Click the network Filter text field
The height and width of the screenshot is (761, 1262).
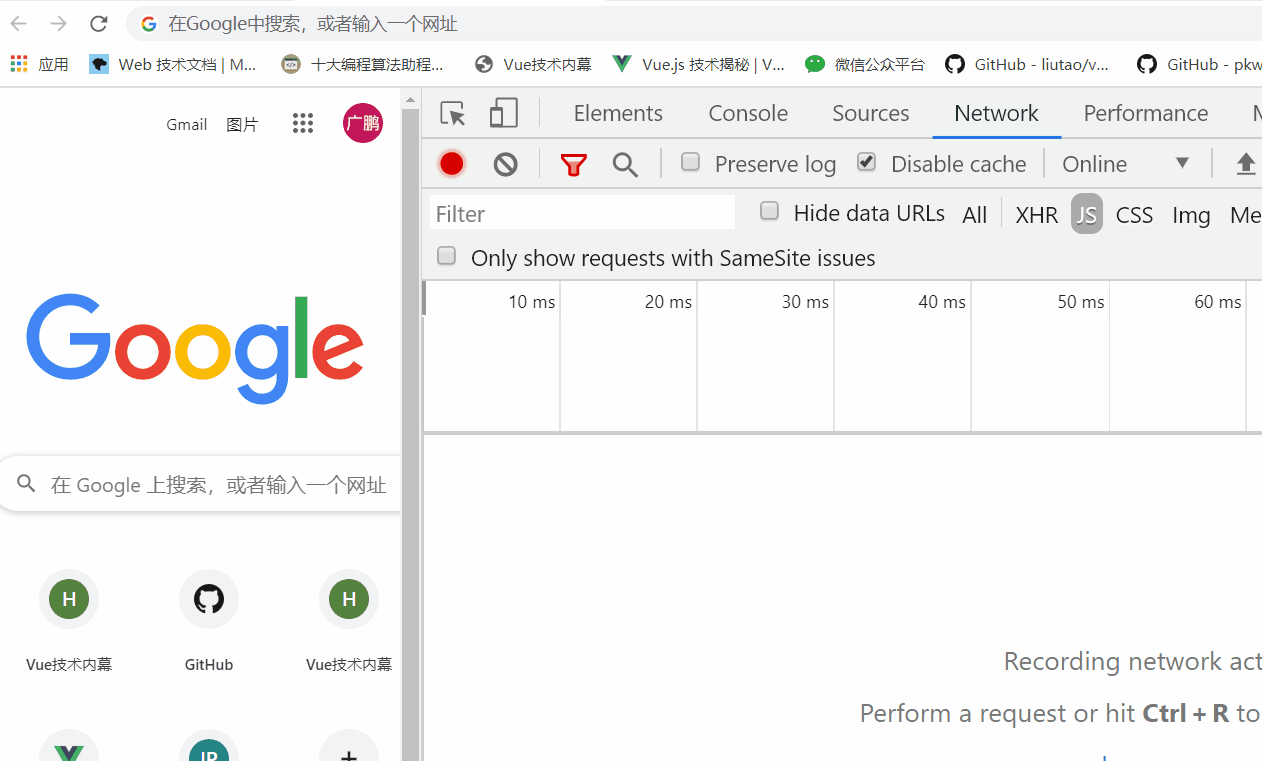pyautogui.click(x=582, y=213)
